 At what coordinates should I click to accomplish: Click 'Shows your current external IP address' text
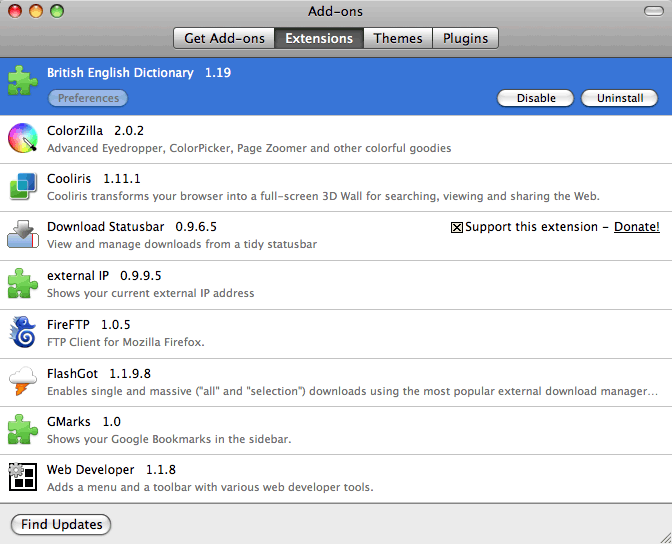tap(150, 293)
